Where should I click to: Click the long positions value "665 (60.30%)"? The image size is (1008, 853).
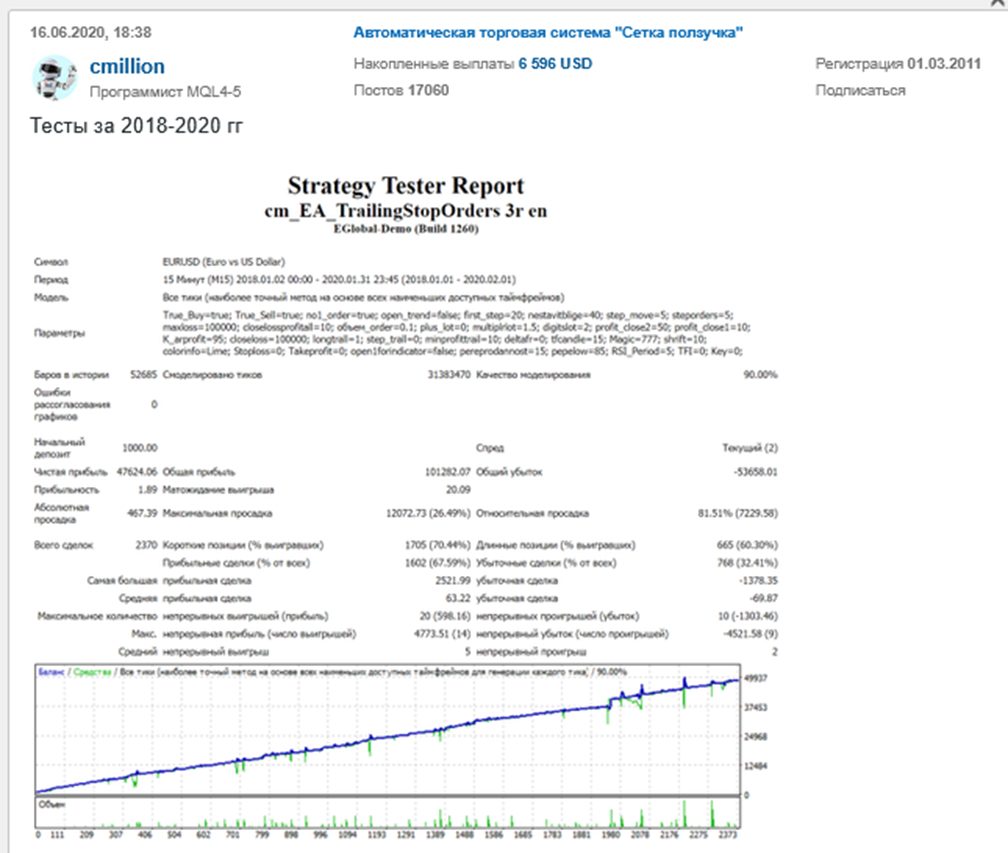click(x=747, y=545)
